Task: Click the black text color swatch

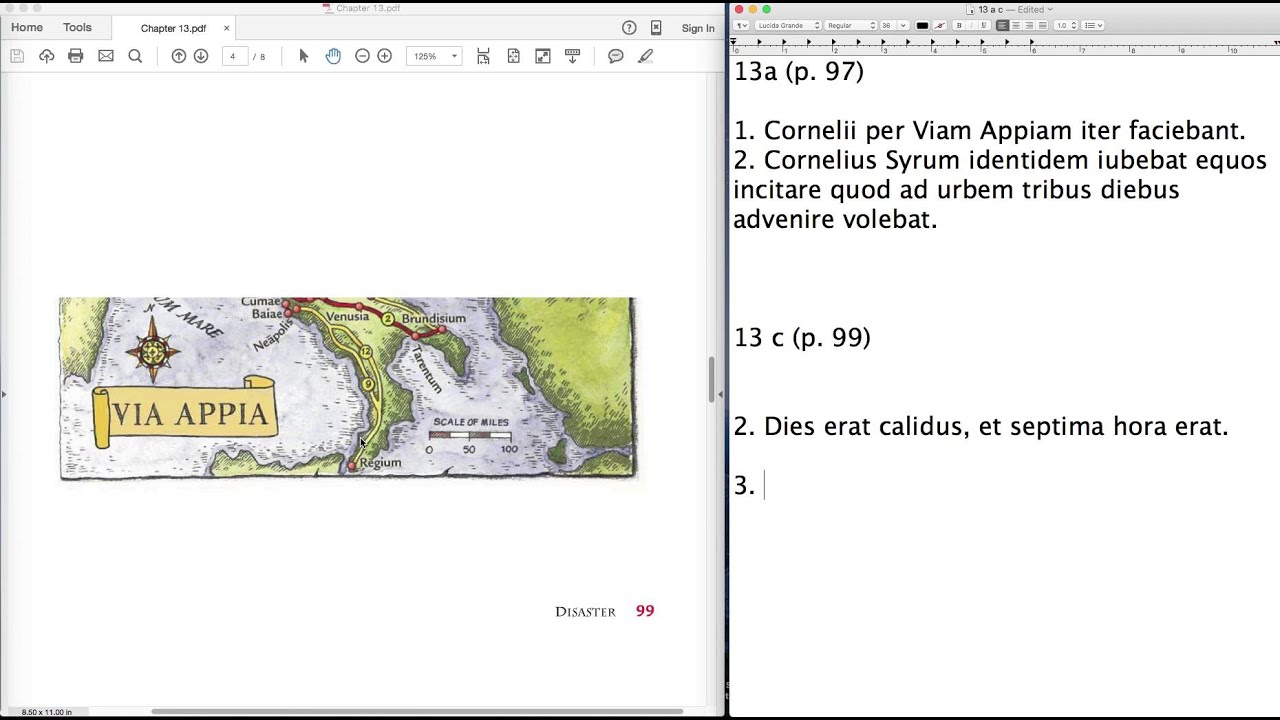Action: coord(922,25)
